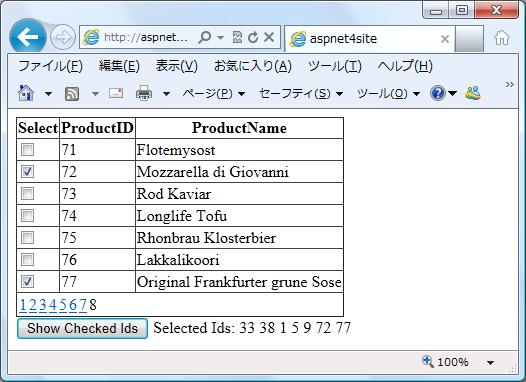The height and width of the screenshot is (382, 526).
Task: Check the box for Longlife Tofu
Action: point(28,216)
